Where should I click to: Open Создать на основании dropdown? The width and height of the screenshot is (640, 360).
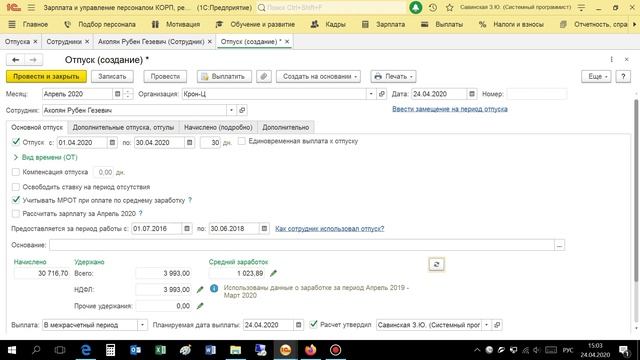click(318, 76)
